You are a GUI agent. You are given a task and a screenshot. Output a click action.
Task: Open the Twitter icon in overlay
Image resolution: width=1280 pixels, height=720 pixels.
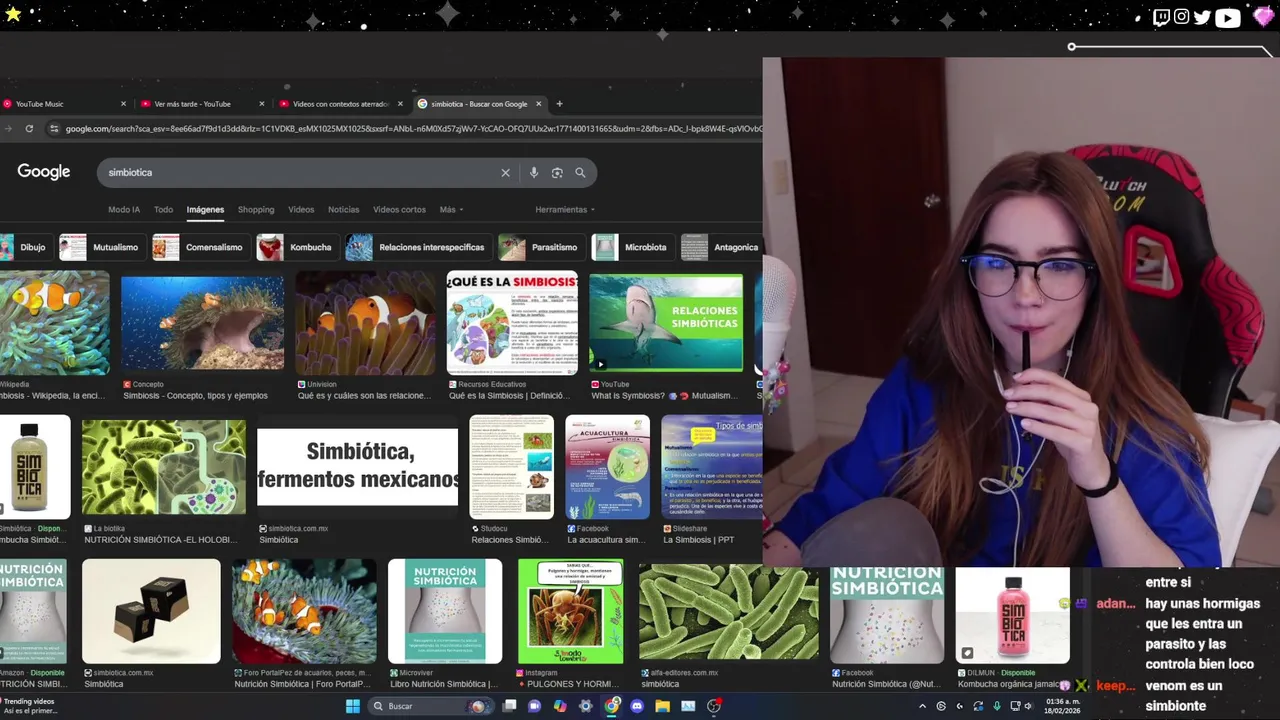coord(1202,17)
